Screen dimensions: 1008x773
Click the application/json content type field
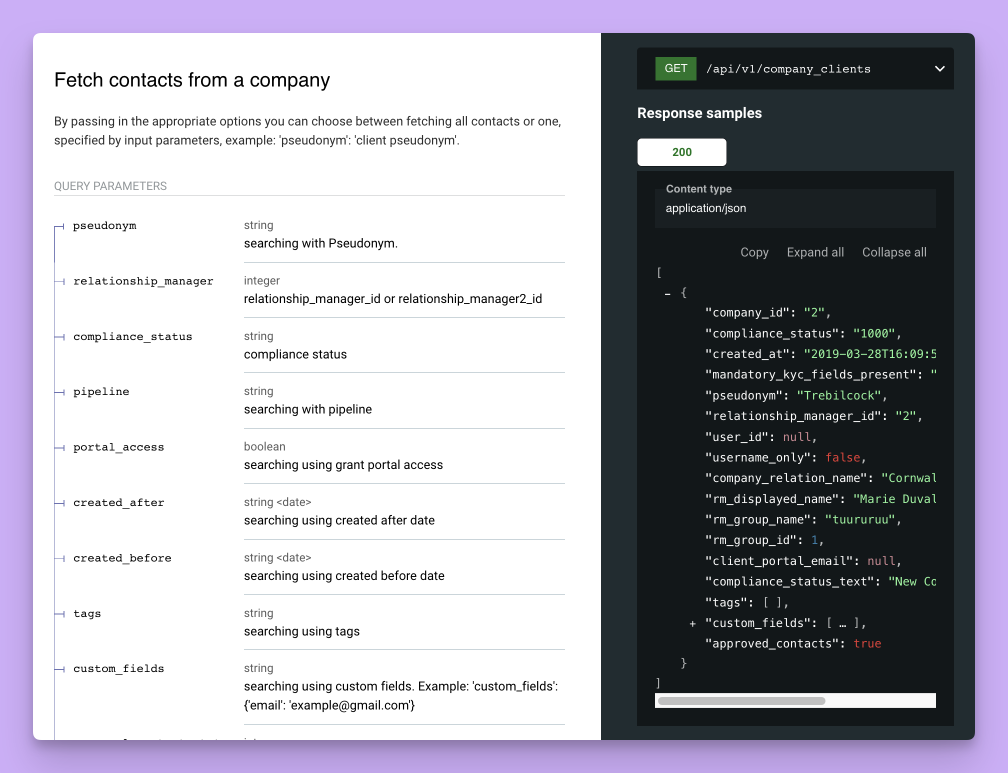pos(795,208)
